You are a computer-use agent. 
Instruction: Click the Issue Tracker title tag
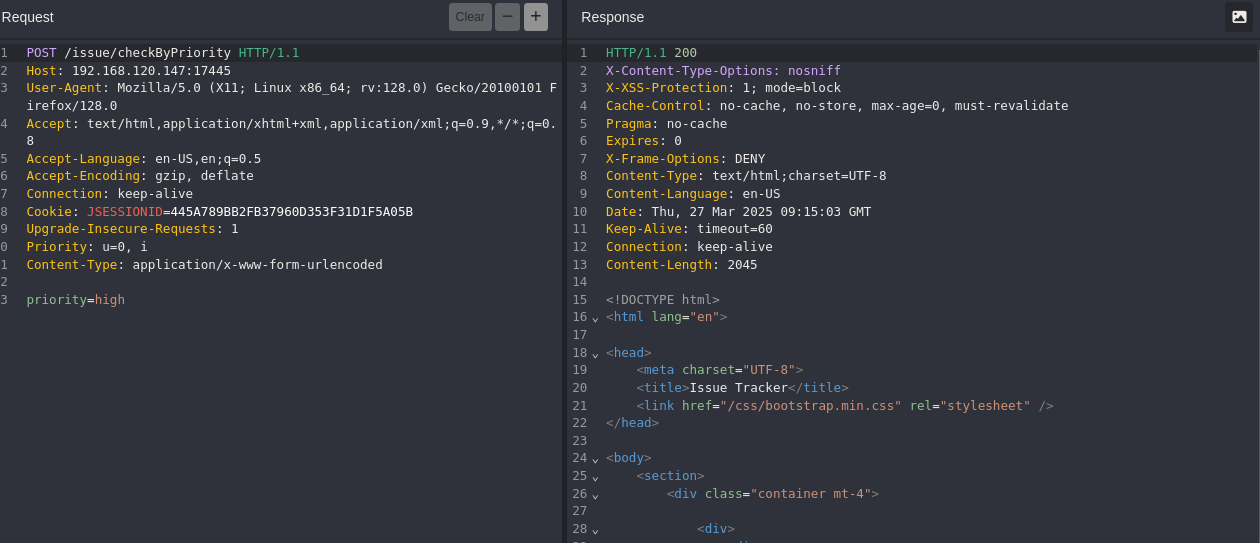742,388
